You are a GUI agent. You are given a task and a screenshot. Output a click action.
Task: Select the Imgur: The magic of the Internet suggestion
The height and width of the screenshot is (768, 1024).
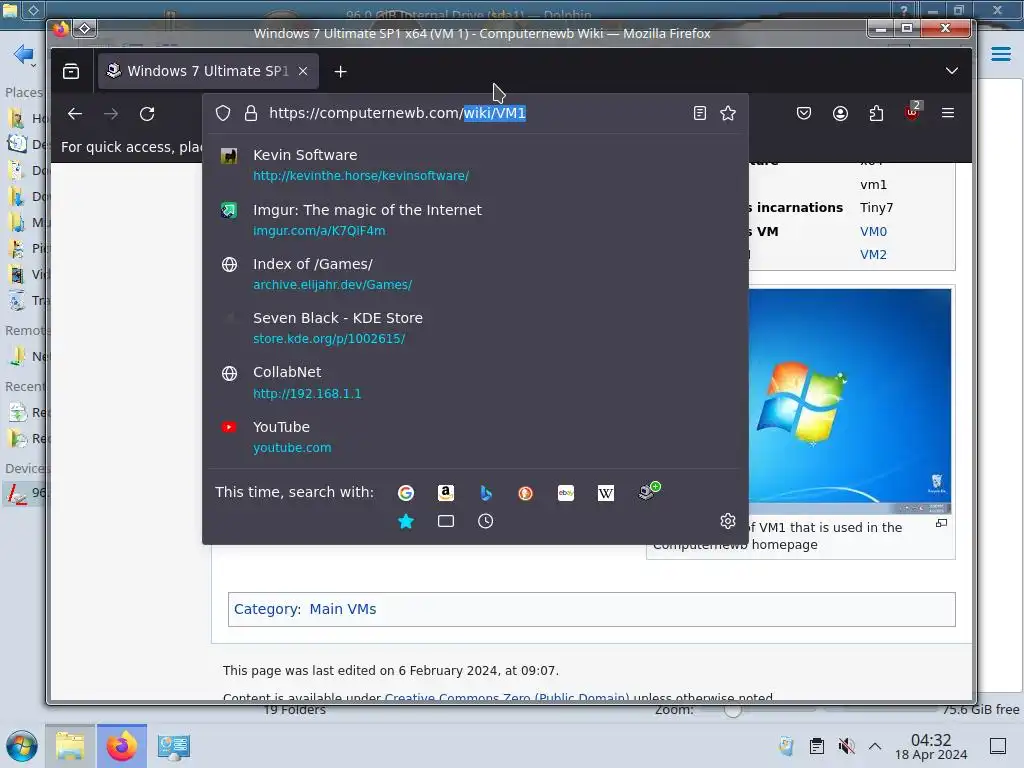pyautogui.click(x=475, y=219)
